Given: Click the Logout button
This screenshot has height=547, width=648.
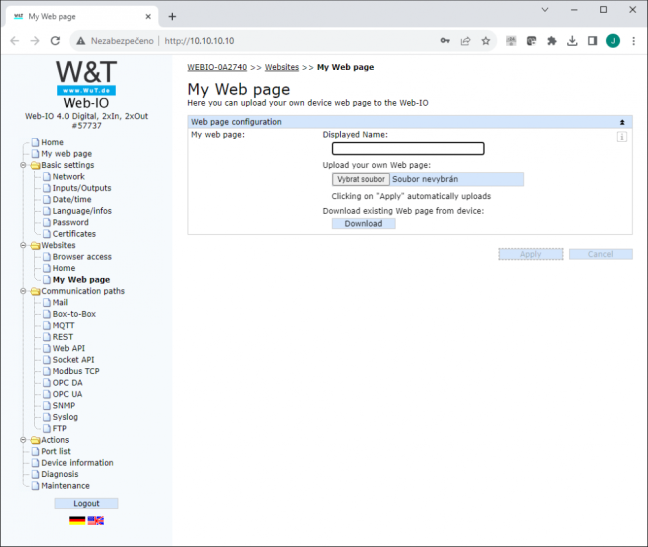Looking at the screenshot, I should tap(86, 504).
